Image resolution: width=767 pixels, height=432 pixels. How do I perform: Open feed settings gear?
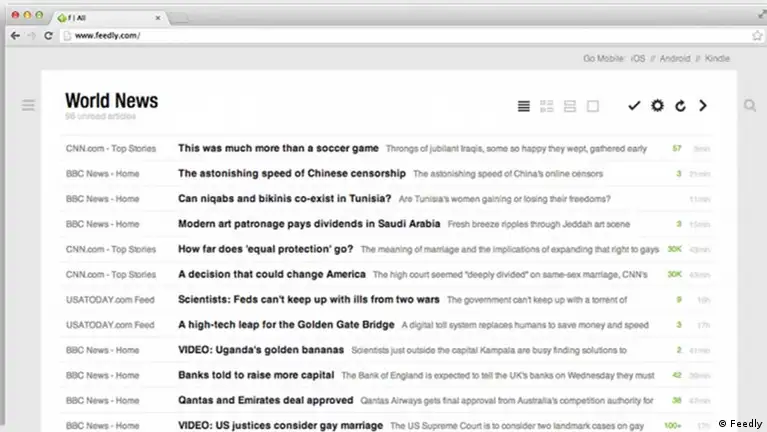pyautogui.click(x=657, y=106)
